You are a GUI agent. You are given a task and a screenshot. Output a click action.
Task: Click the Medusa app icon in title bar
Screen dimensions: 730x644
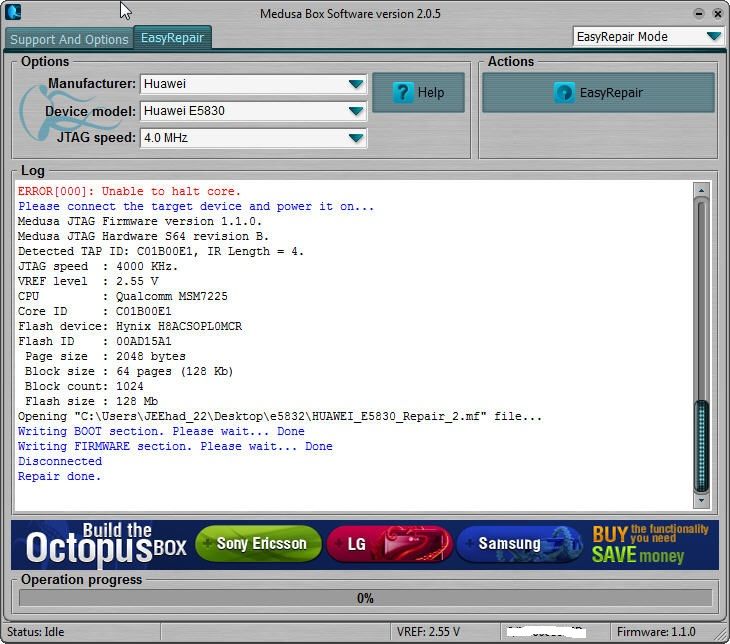tap(13, 12)
